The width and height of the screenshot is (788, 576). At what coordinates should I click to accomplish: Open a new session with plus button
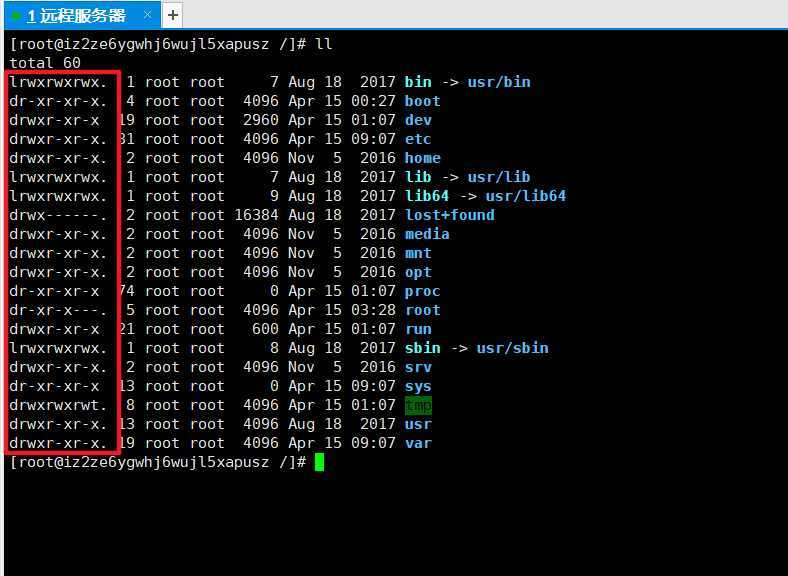coord(172,15)
